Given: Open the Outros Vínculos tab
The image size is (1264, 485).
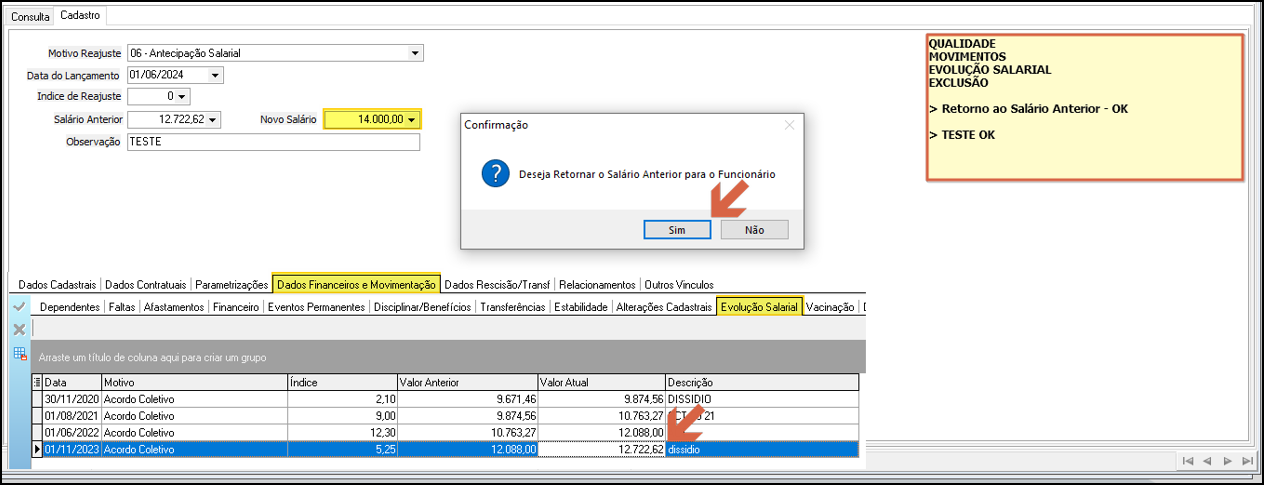Looking at the screenshot, I should (x=680, y=285).
